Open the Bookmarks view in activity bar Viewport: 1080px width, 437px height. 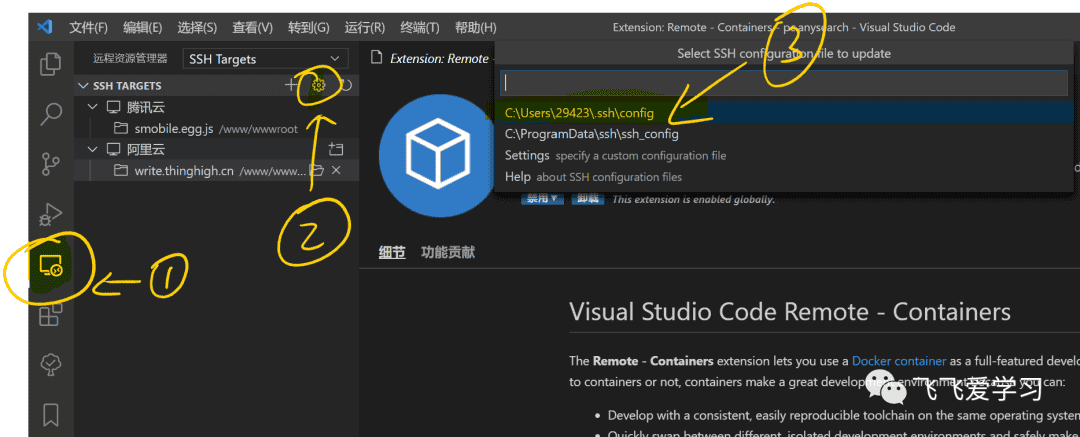click(x=51, y=414)
